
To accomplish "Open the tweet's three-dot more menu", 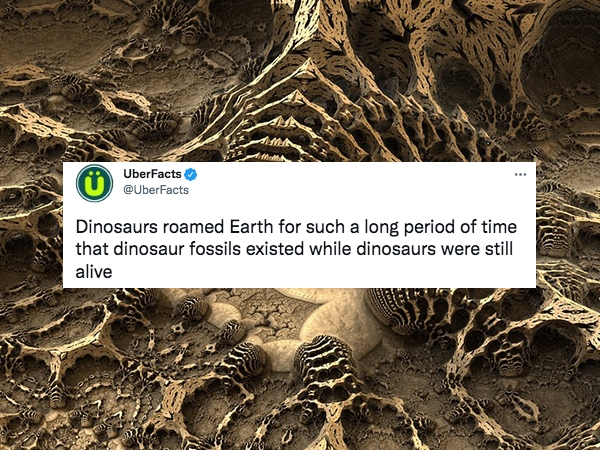I will coord(520,175).
